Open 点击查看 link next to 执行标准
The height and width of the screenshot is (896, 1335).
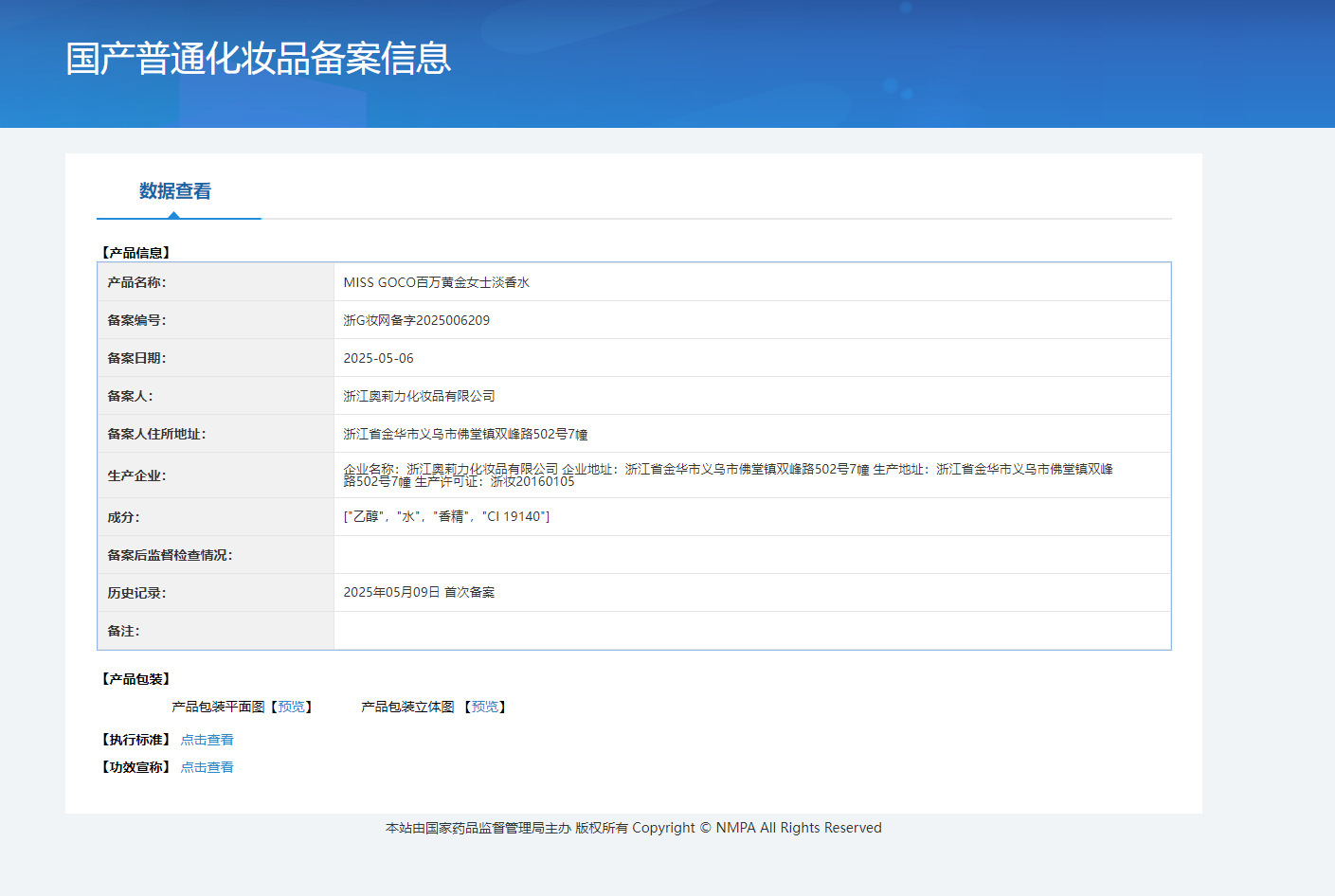point(207,740)
